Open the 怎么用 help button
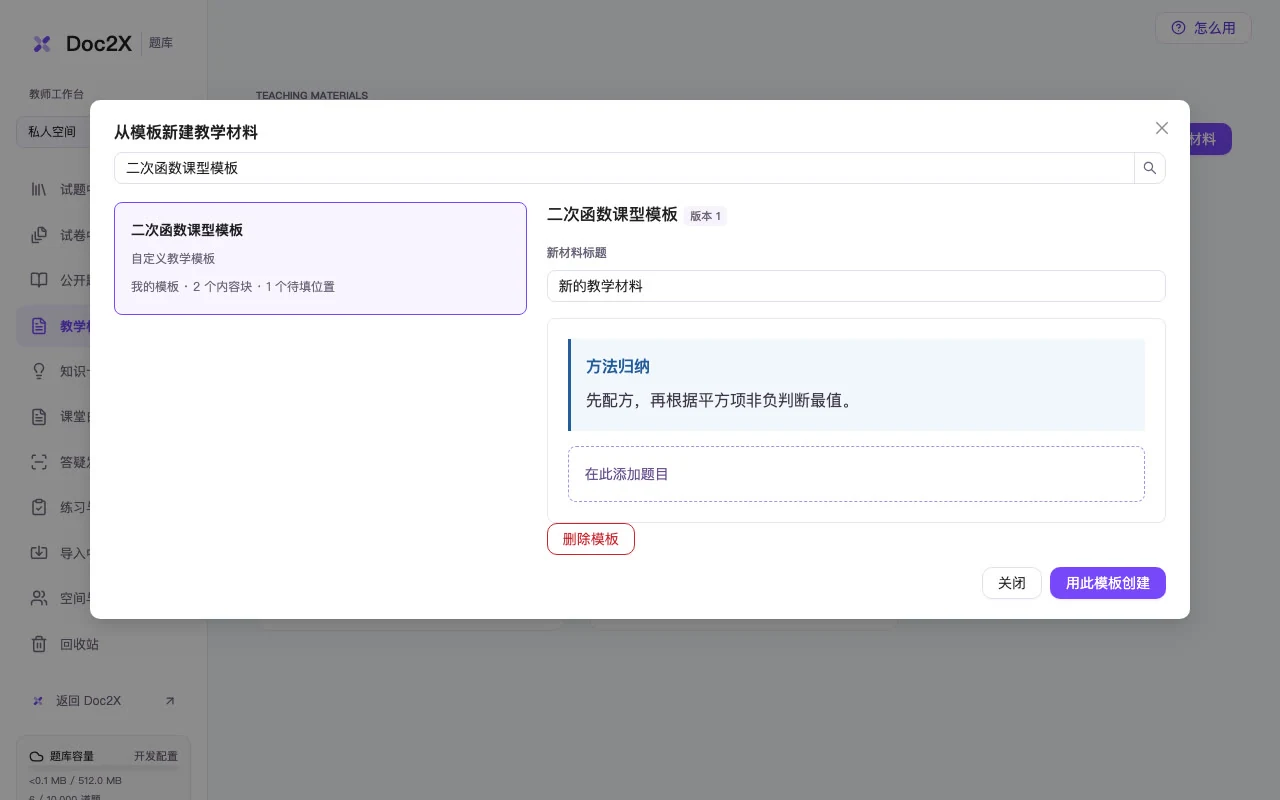Viewport: 1280px width, 800px height. click(1203, 28)
